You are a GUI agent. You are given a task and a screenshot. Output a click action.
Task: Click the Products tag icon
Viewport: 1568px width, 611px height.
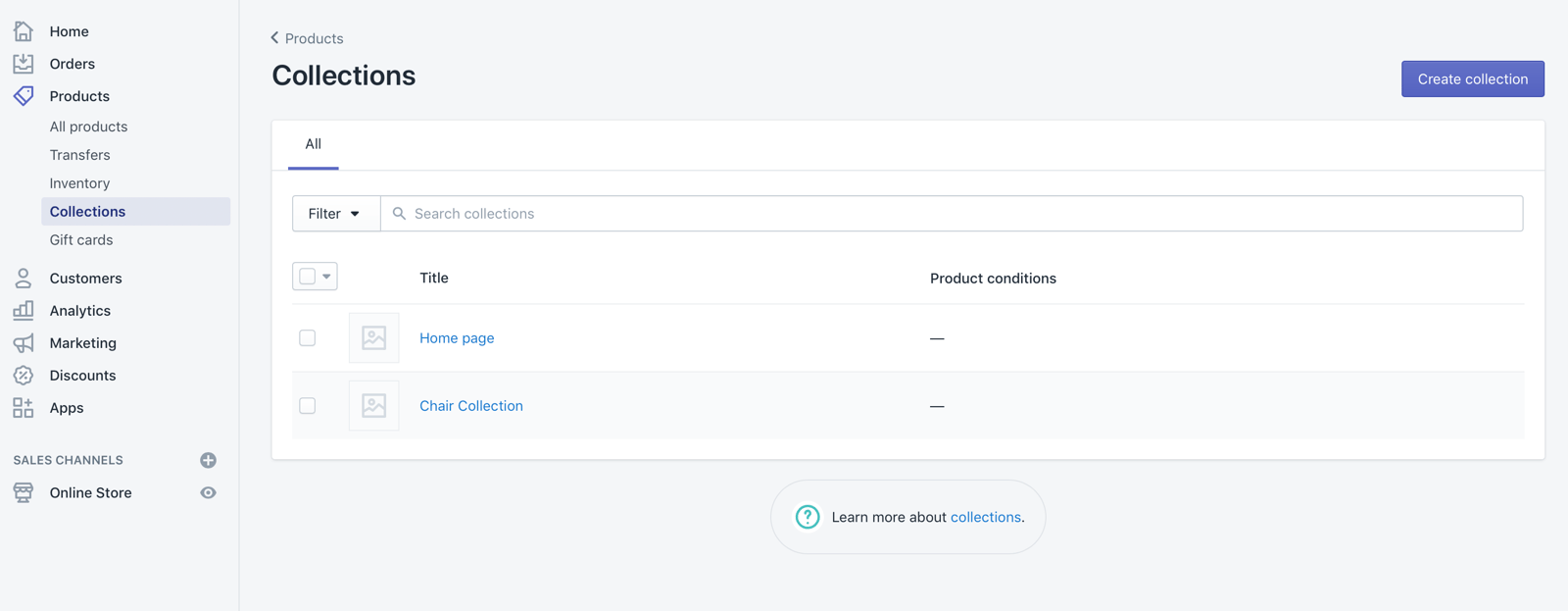tap(24, 96)
